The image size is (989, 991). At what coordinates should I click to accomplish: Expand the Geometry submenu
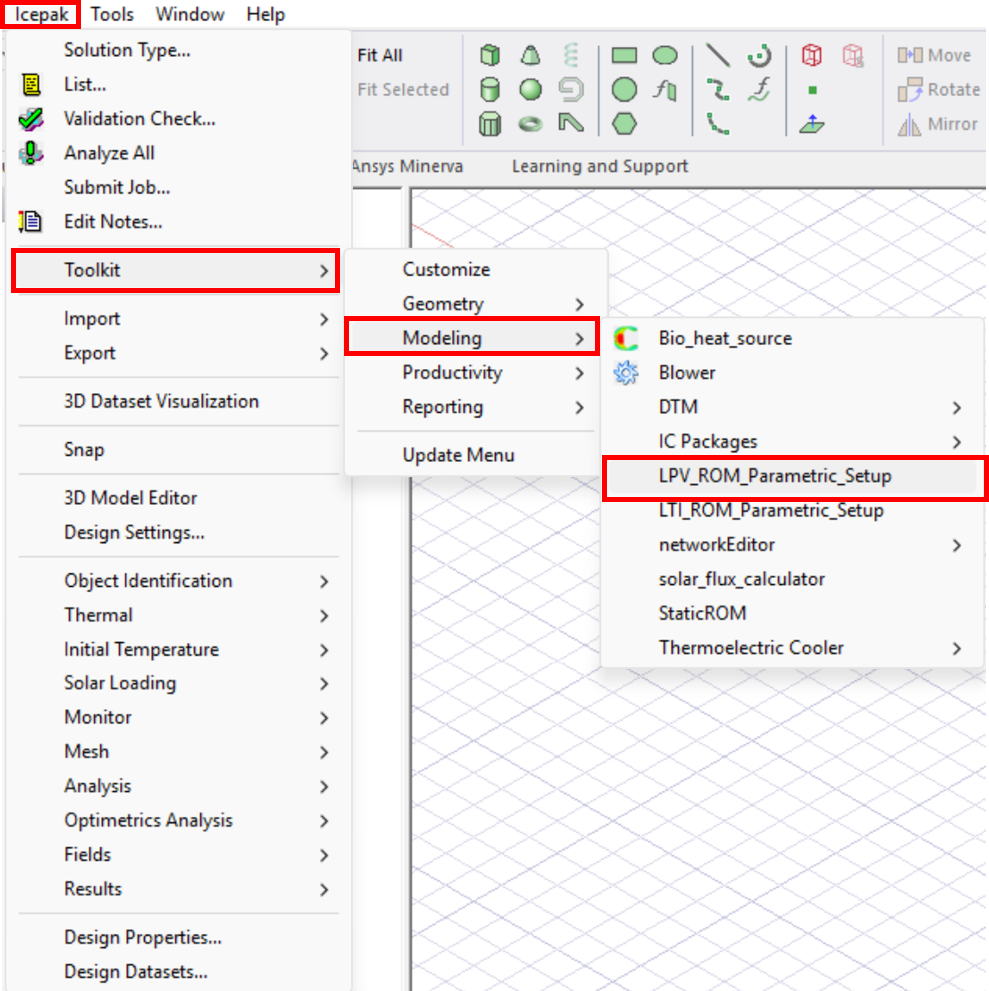click(474, 304)
